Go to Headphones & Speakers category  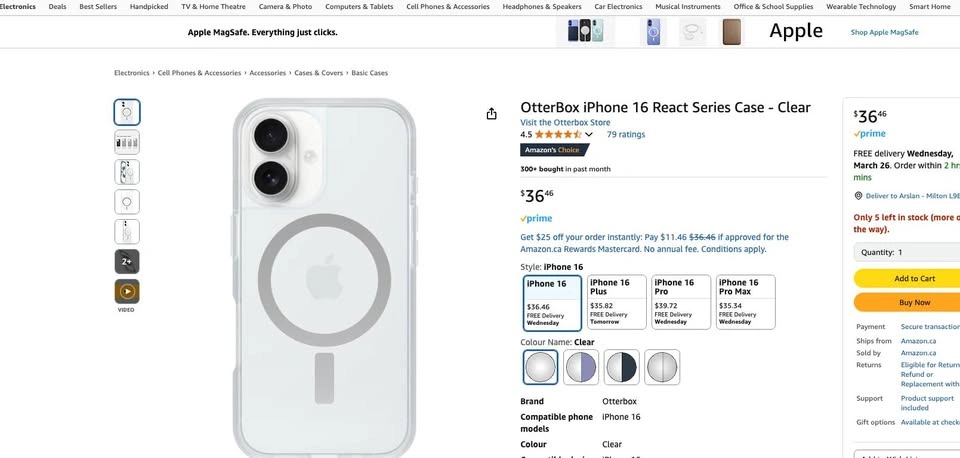[x=542, y=6]
